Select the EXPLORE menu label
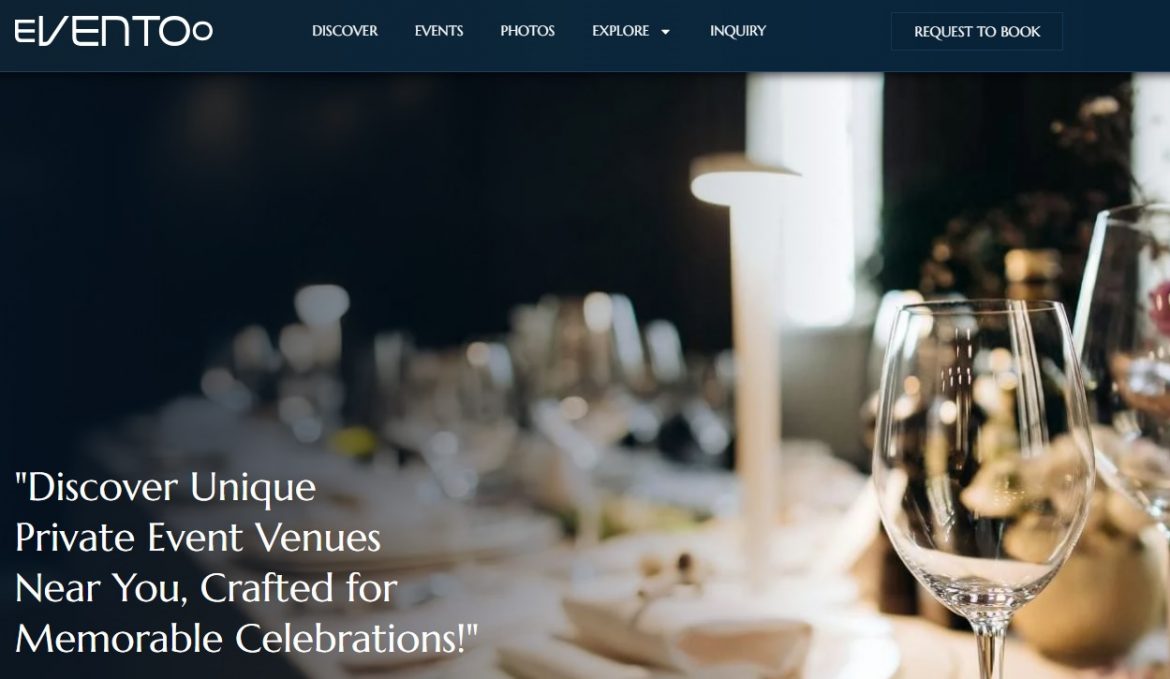Viewport: 1170px width, 679px height. pyautogui.click(x=620, y=31)
